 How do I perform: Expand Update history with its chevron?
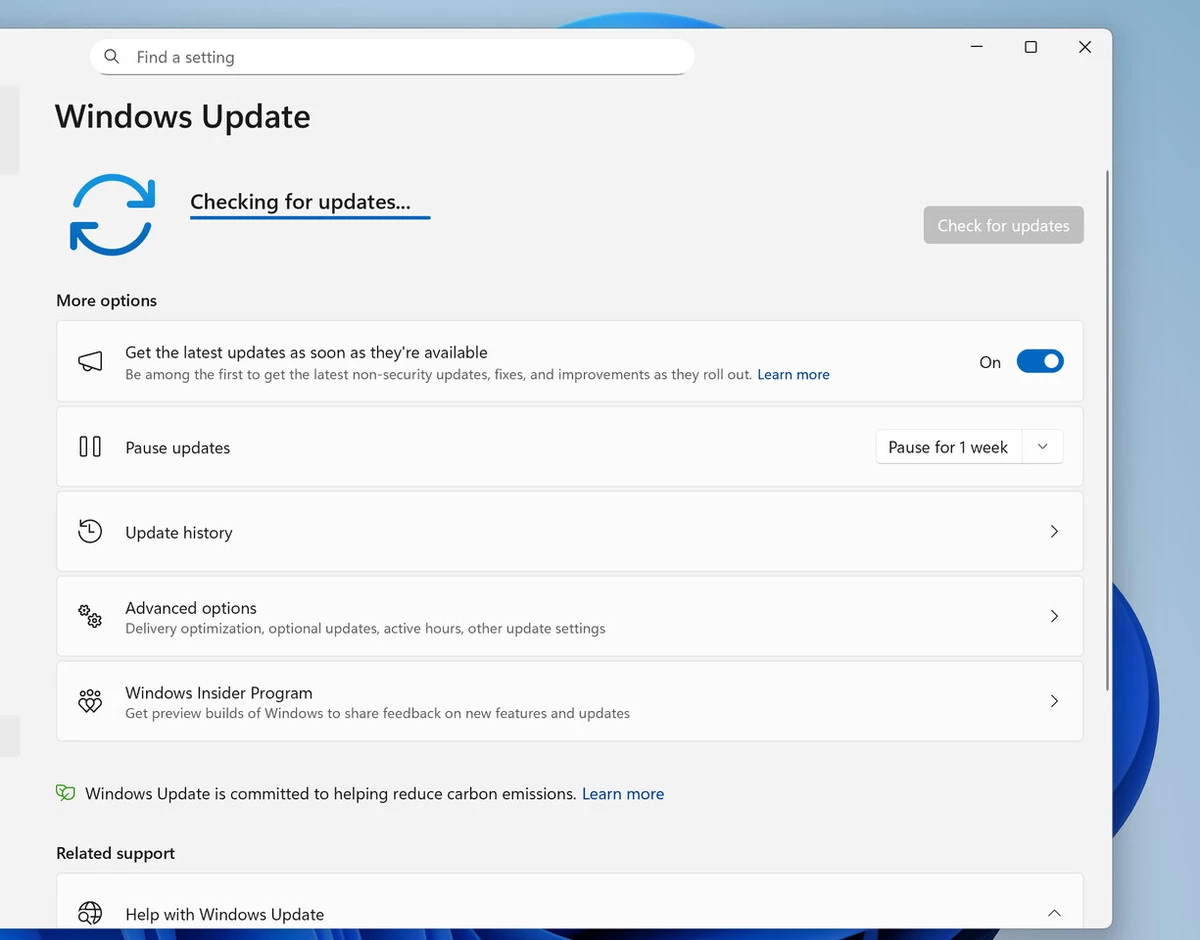click(1053, 532)
